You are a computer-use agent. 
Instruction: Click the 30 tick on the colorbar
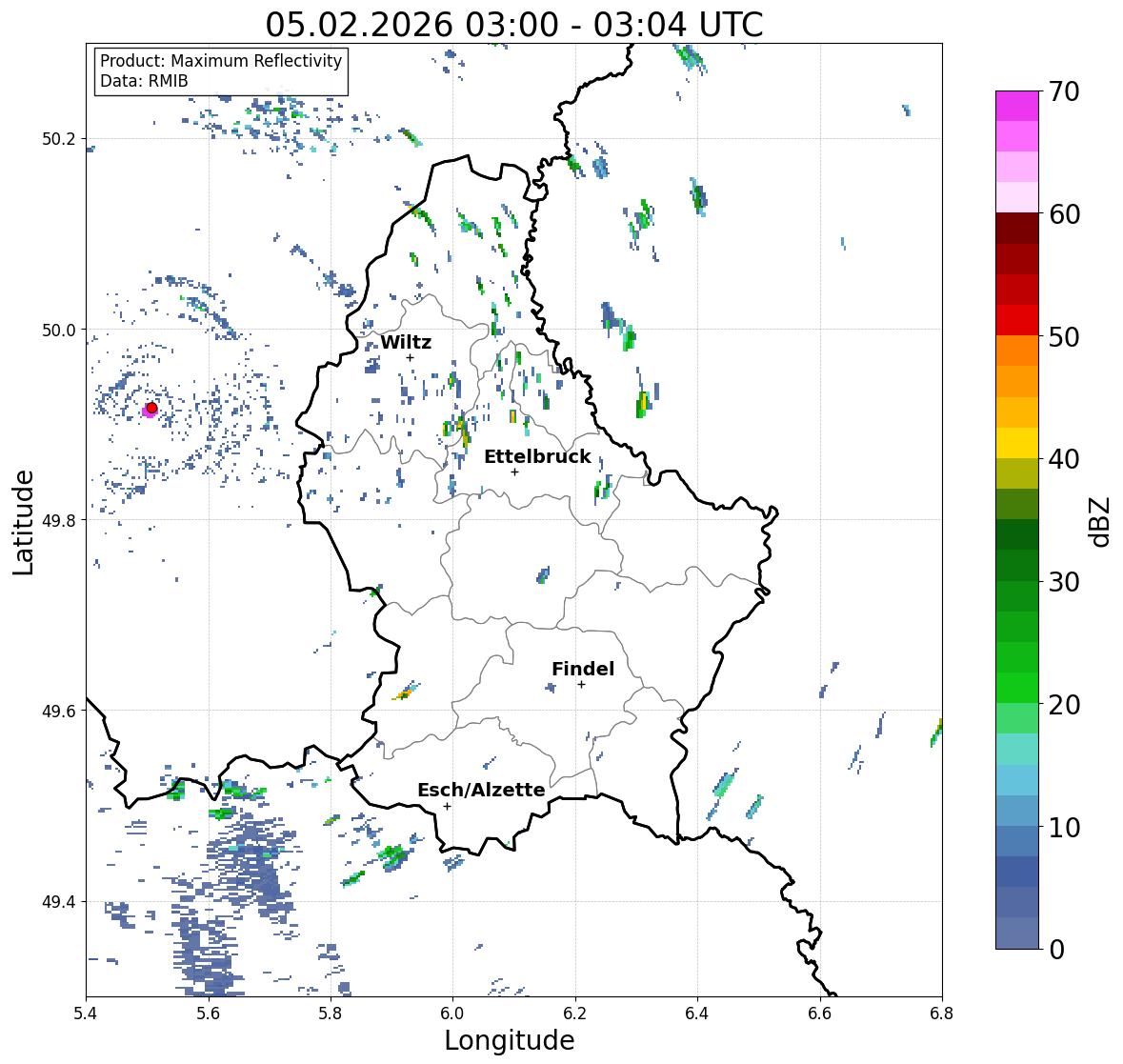click(1064, 582)
